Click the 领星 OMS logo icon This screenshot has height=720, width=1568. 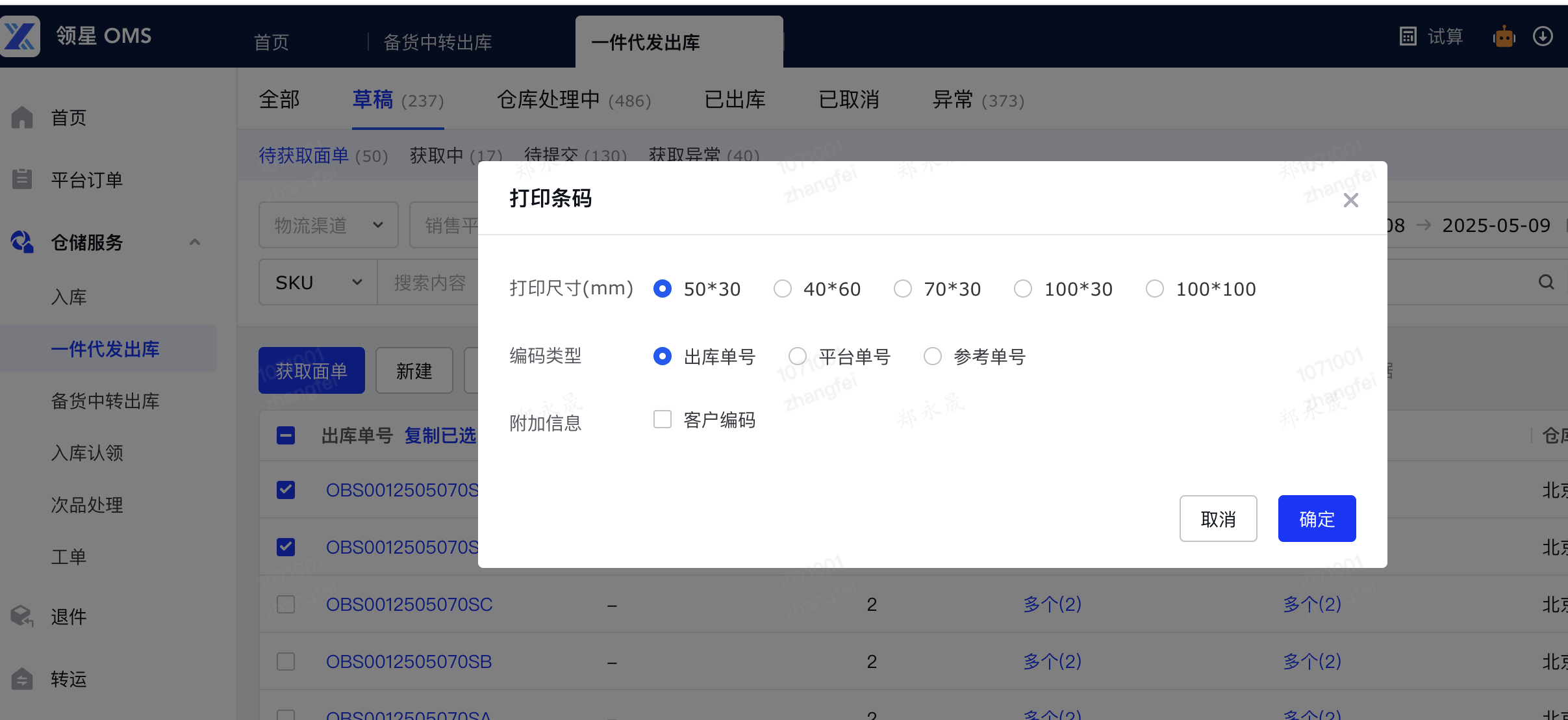19,36
